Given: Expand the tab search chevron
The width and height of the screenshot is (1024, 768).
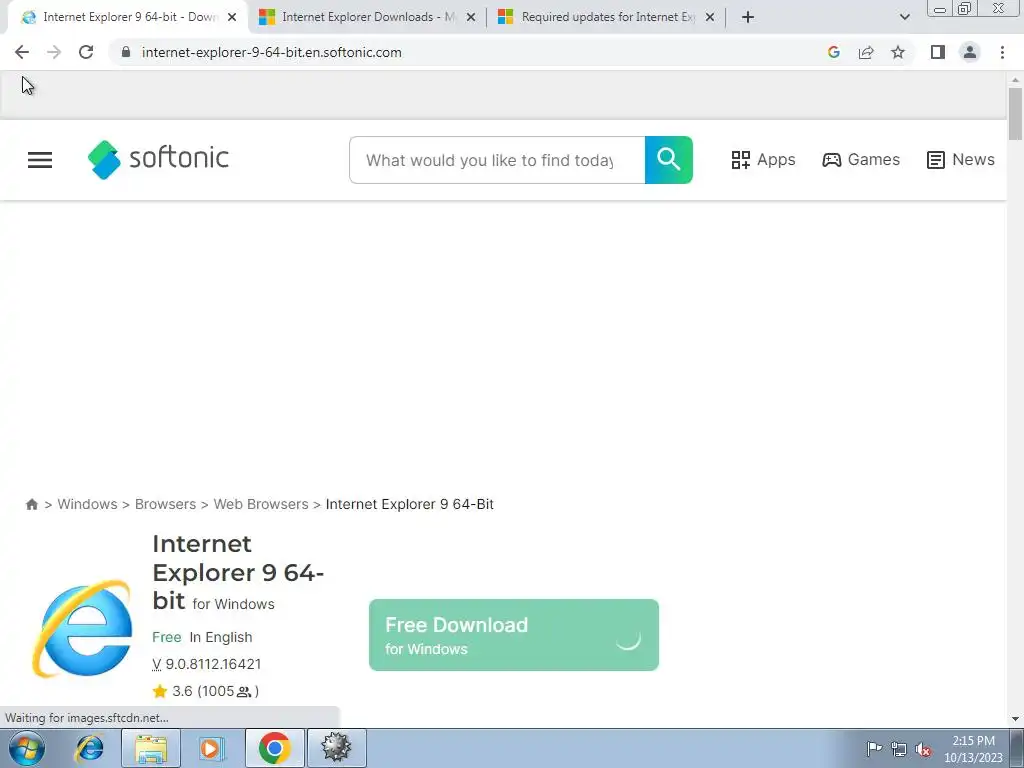Looking at the screenshot, I should [x=904, y=17].
